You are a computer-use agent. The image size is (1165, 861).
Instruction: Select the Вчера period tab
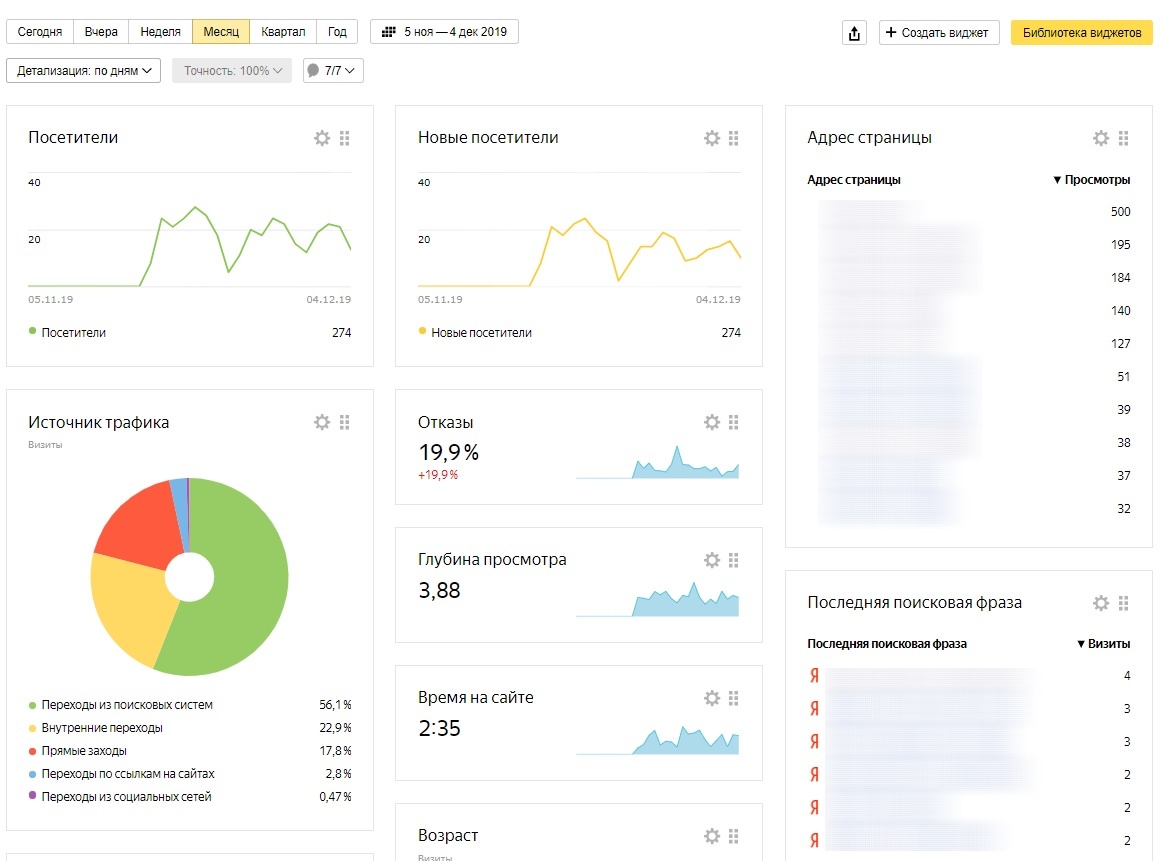[x=101, y=32]
